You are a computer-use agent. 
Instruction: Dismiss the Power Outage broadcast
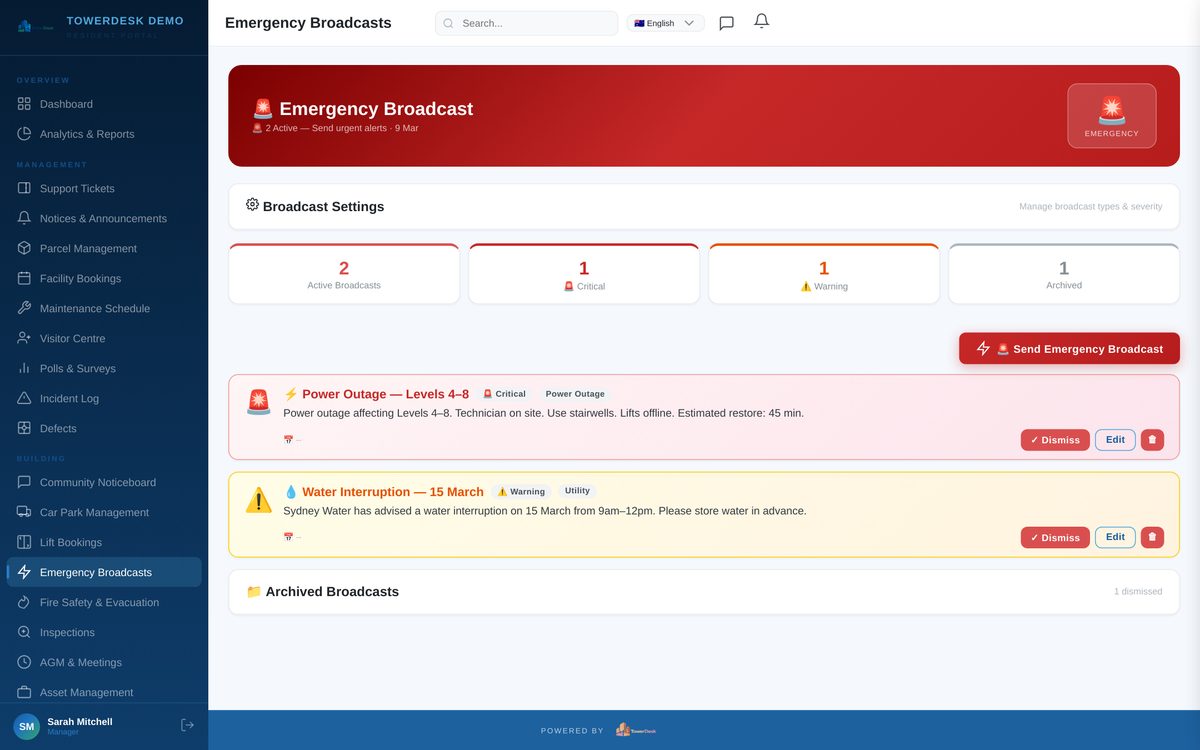(x=1055, y=439)
